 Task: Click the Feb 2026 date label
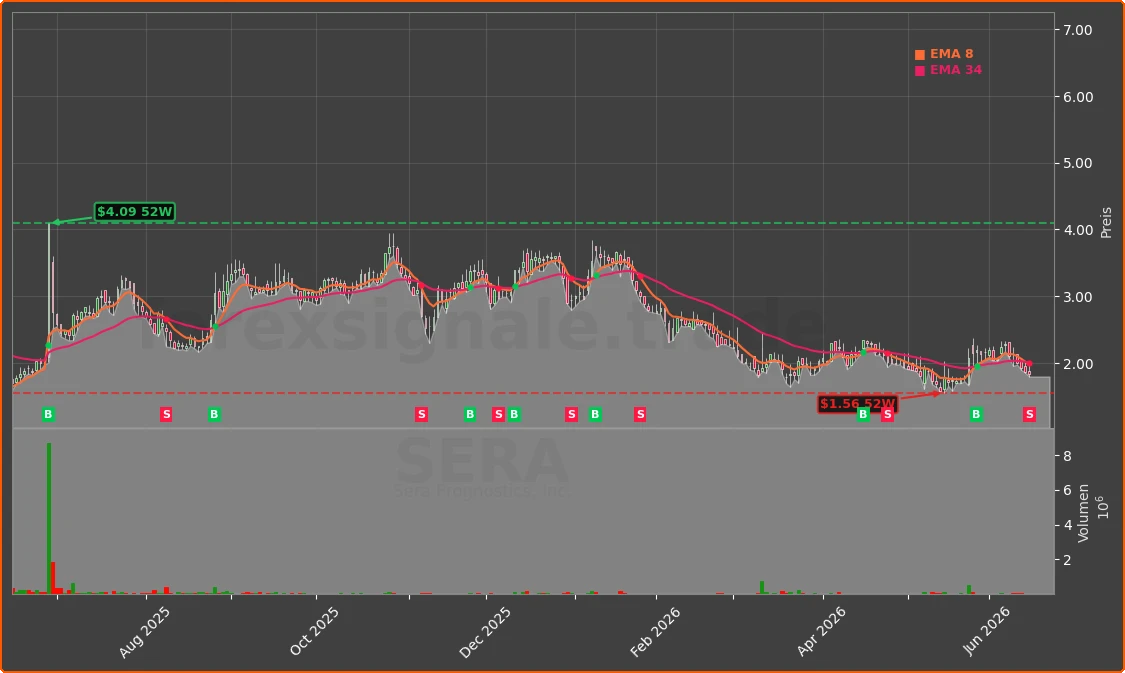(654, 632)
